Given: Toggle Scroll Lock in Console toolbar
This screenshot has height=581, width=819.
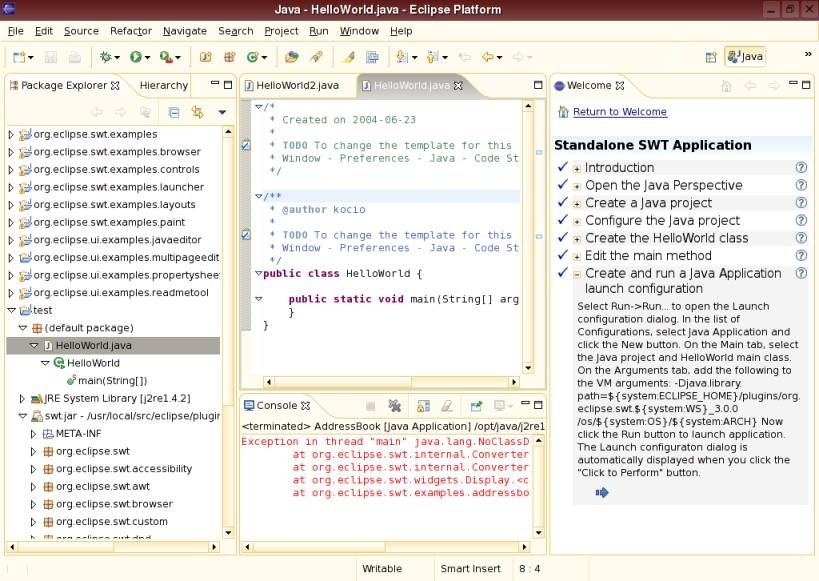Looking at the screenshot, I should 423,406.
